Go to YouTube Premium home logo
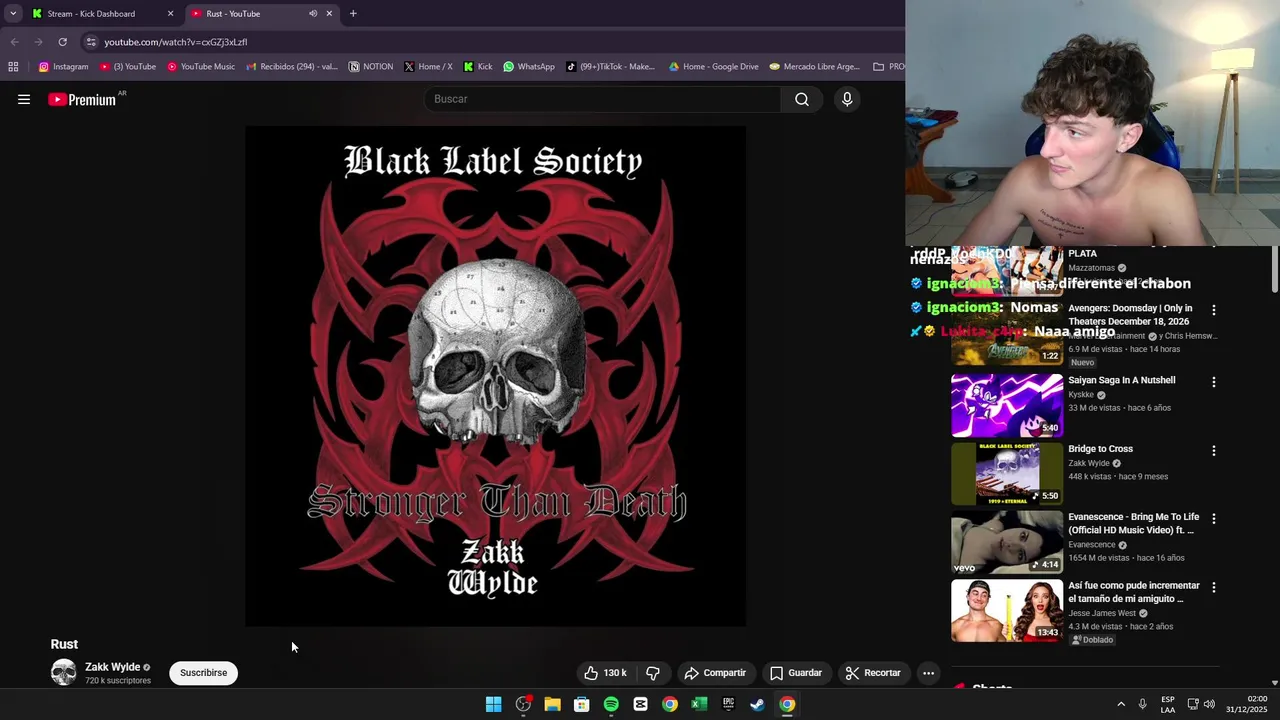The height and width of the screenshot is (720, 1280). point(82,99)
